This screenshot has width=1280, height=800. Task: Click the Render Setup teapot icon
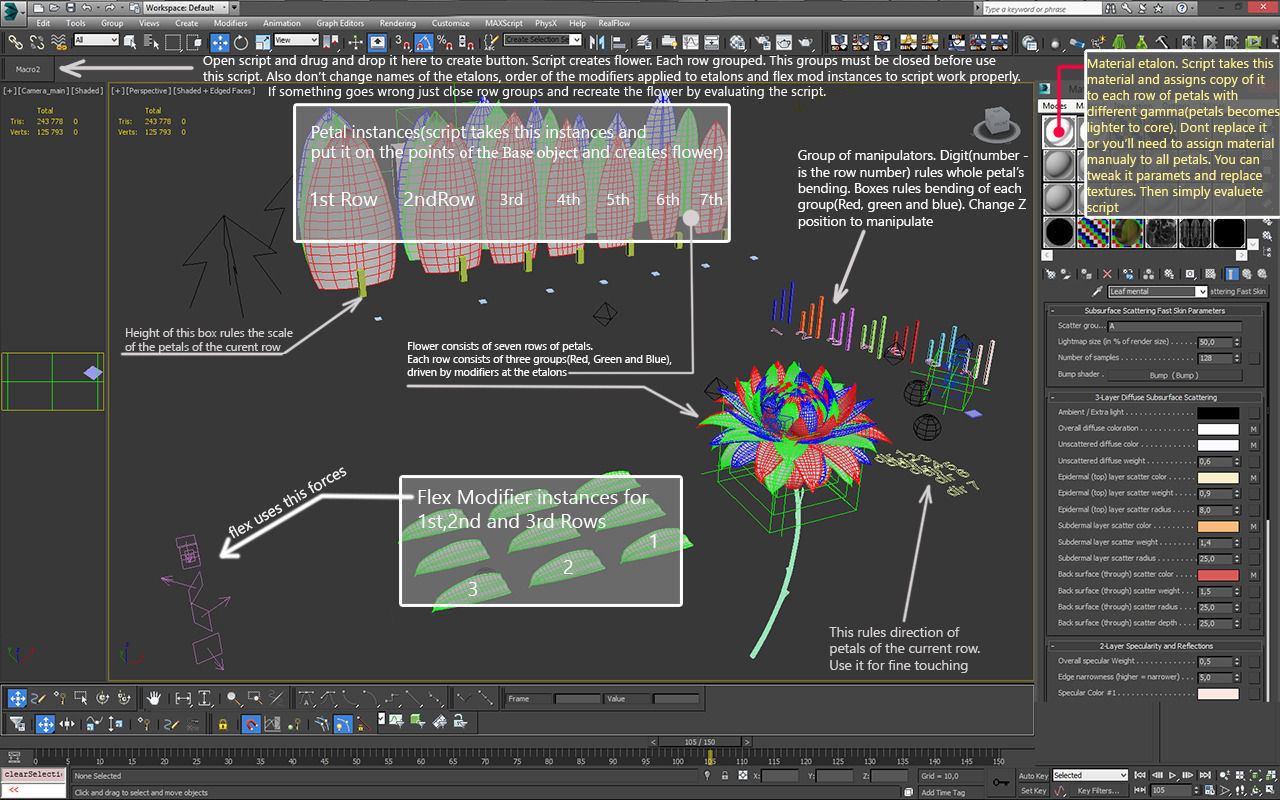tap(762, 42)
